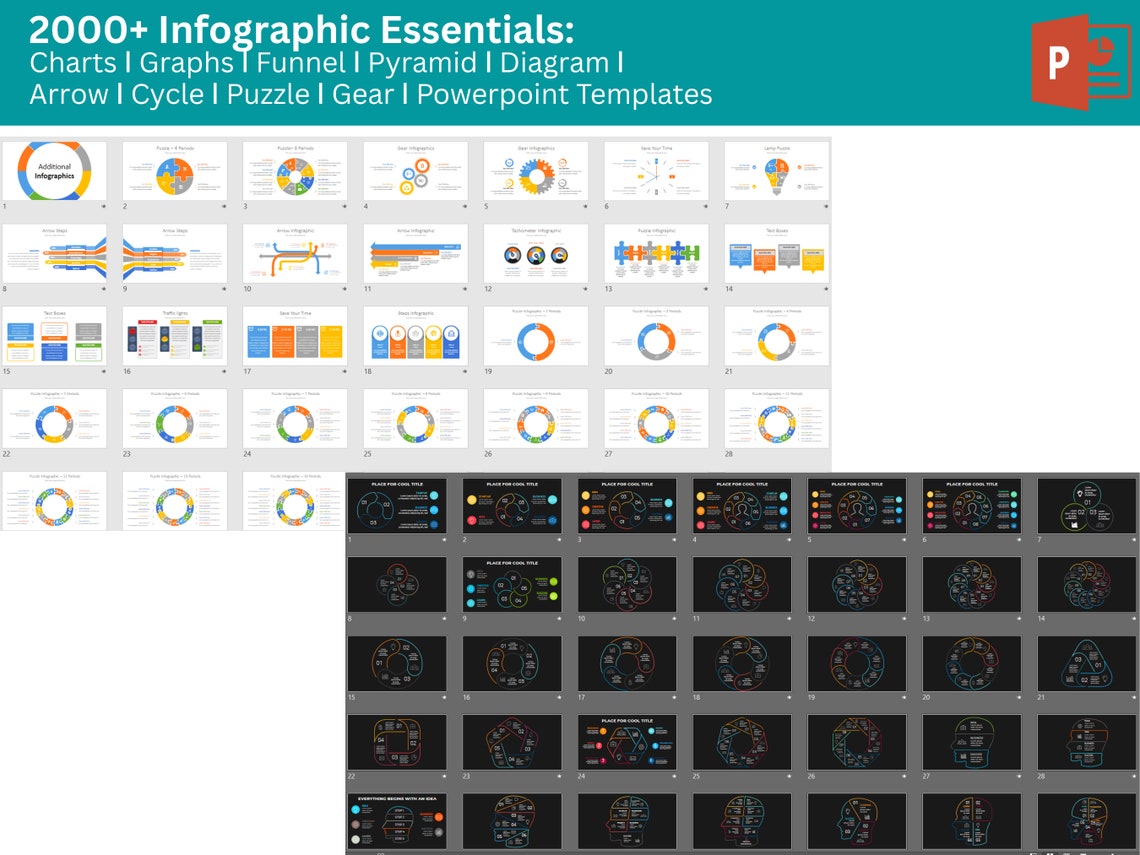Toggle the star beside the Steps Infographic slide
Viewport: 1140px width, 855px height.
click(463, 371)
